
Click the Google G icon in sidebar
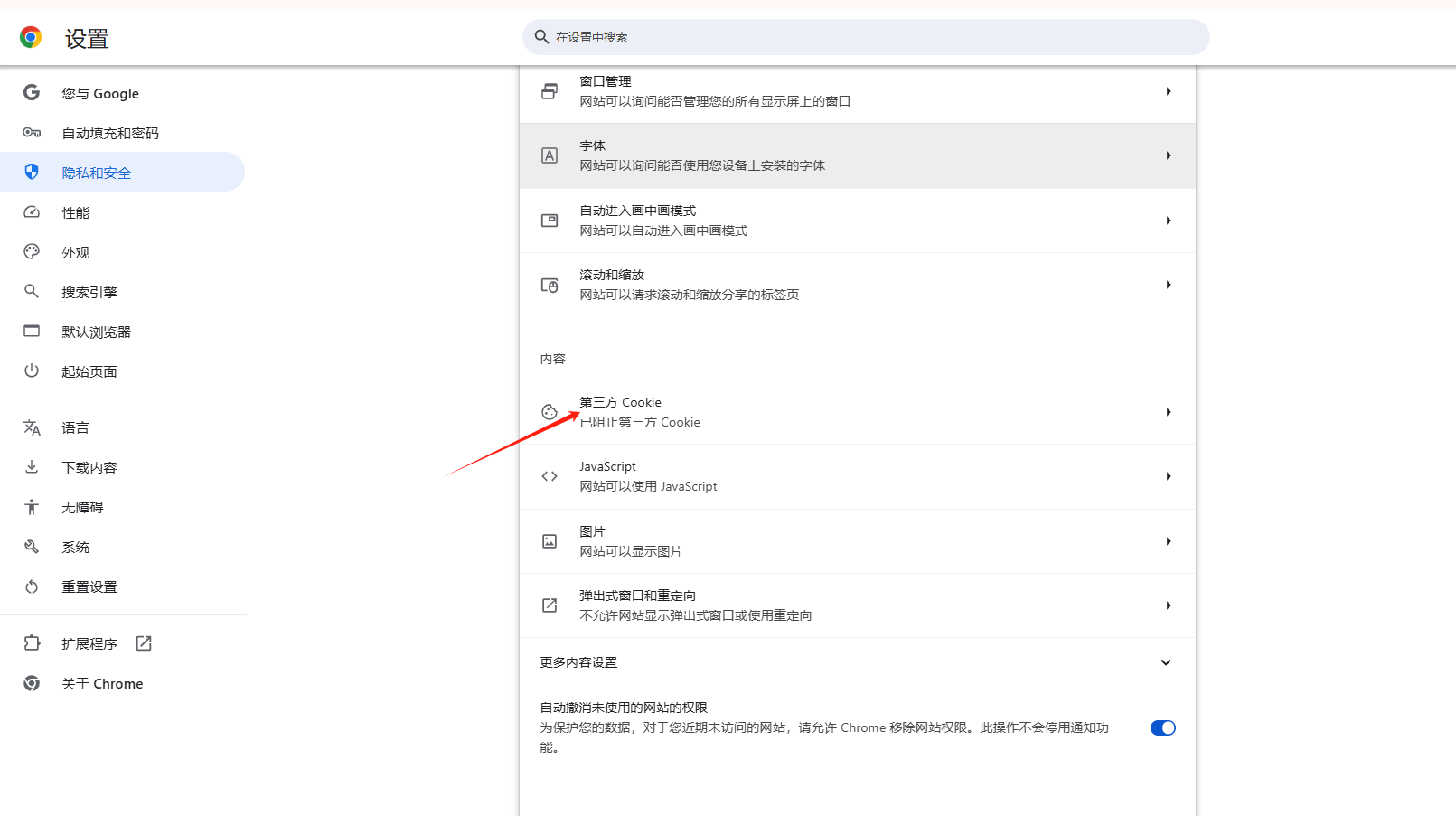coord(32,92)
